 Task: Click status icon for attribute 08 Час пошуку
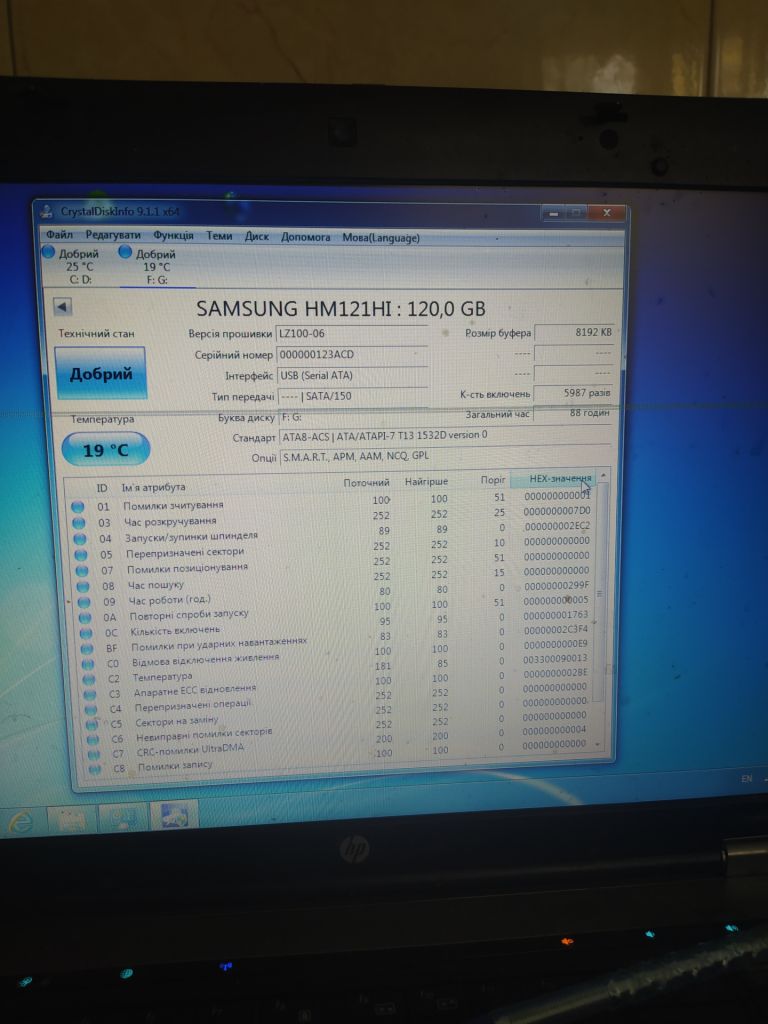tap(83, 586)
